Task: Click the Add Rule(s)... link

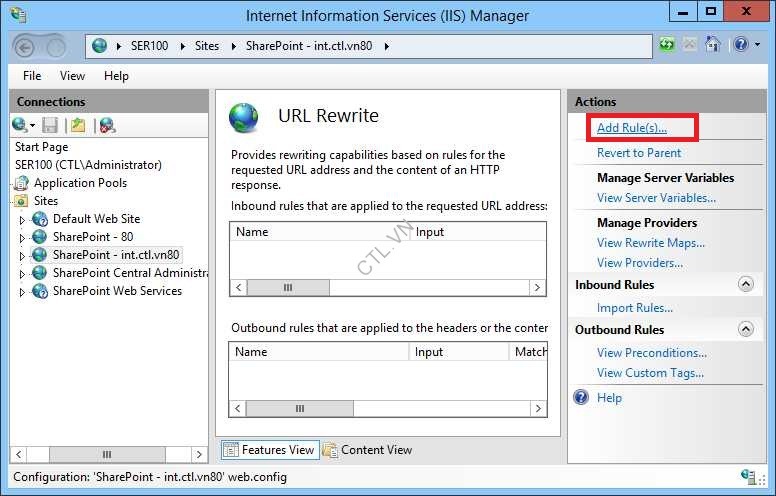Action: tap(631, 128)
